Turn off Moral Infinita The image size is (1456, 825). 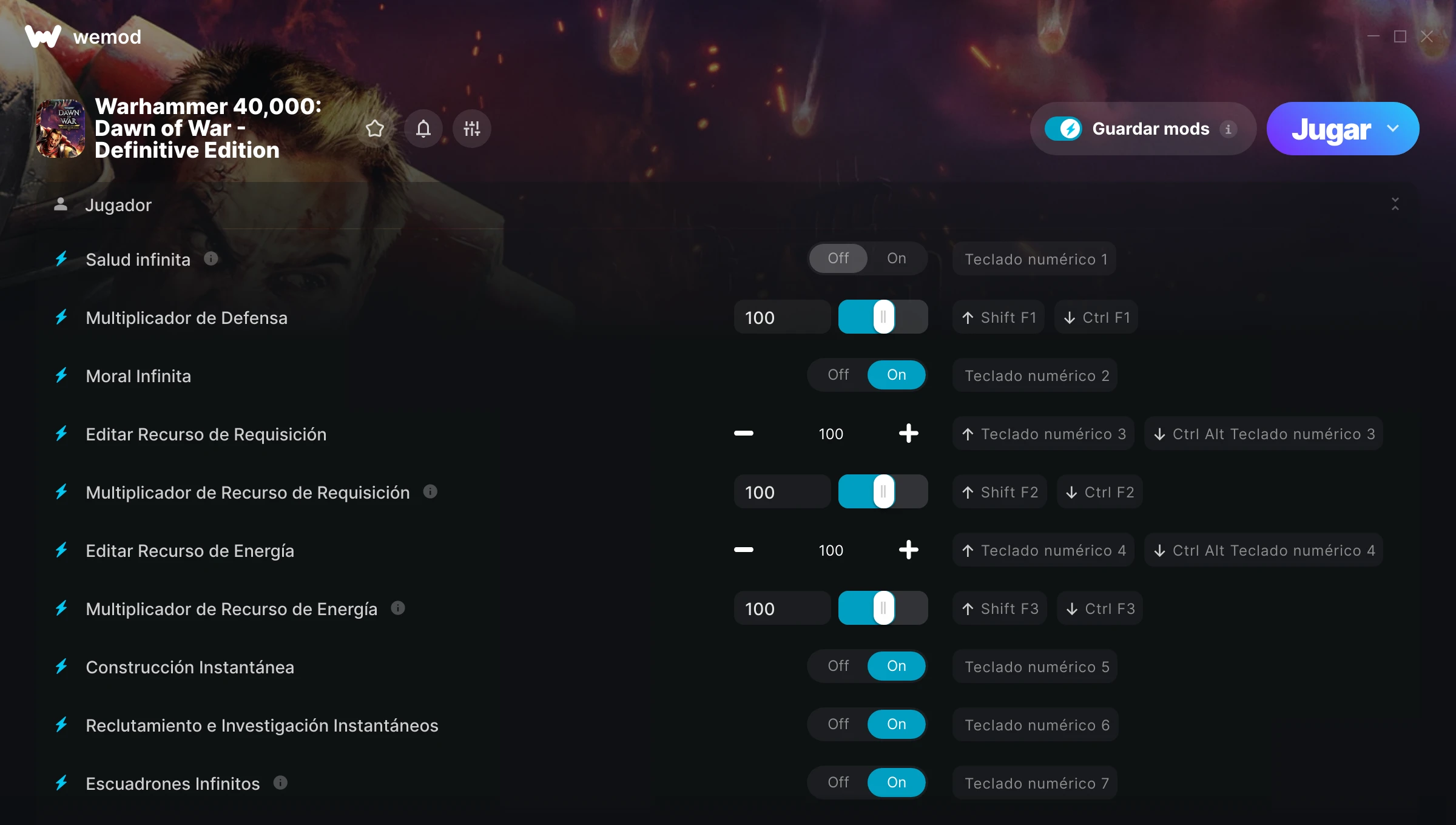click(838, 375)
